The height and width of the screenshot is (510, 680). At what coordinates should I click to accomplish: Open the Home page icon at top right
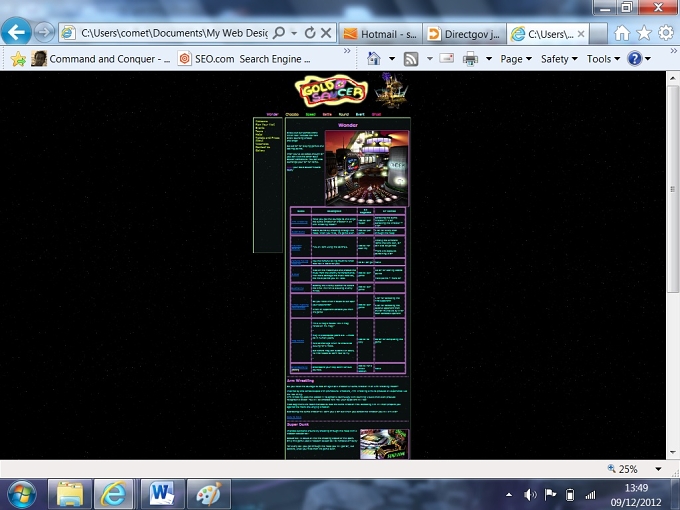tap(622, 33)
